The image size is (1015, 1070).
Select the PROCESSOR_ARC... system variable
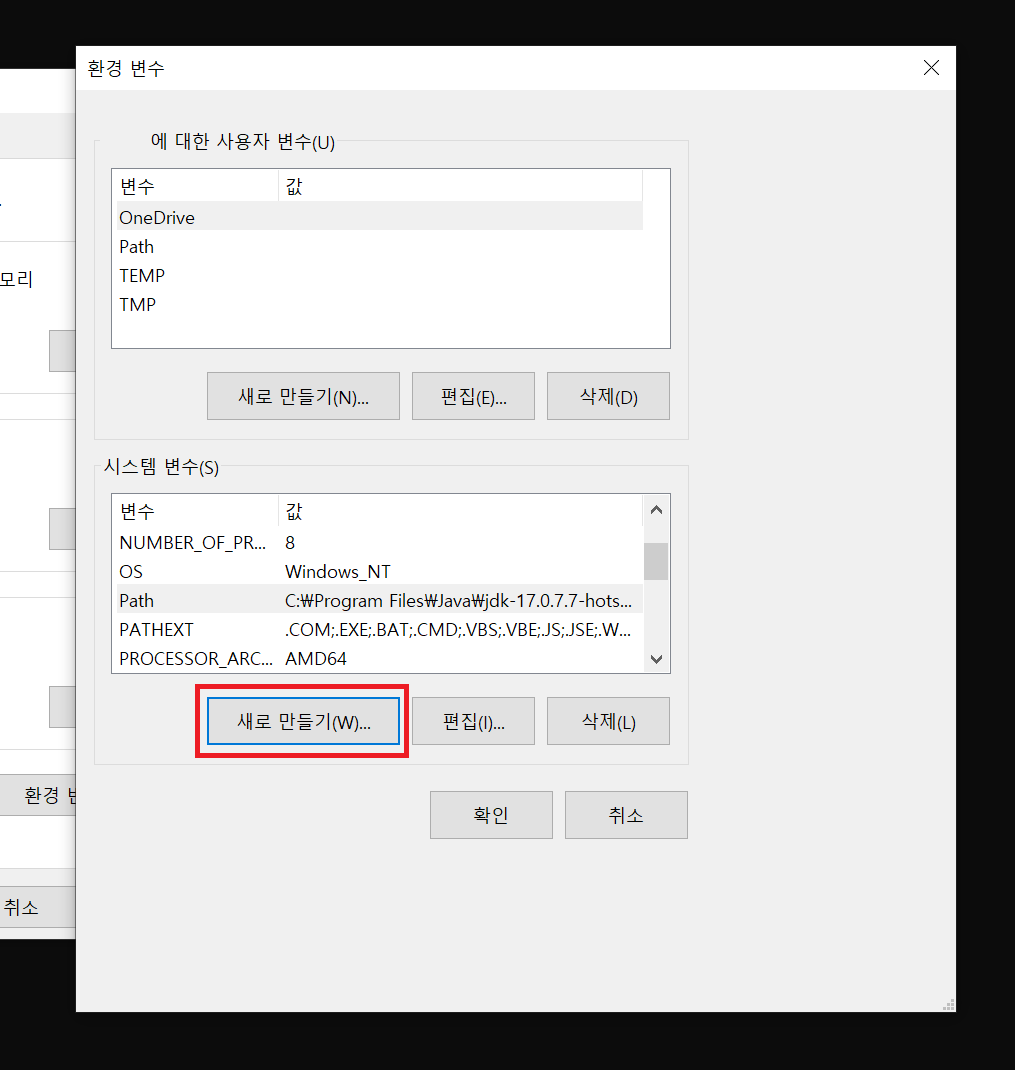point(380,659)
